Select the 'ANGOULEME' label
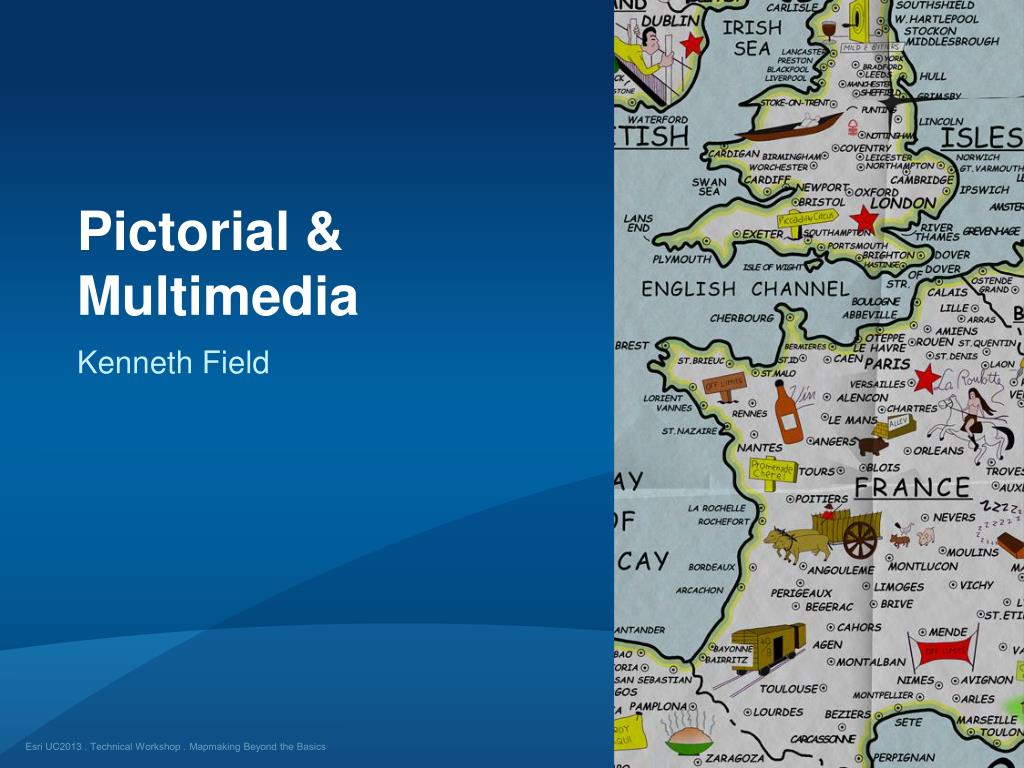 pos(841,570)
